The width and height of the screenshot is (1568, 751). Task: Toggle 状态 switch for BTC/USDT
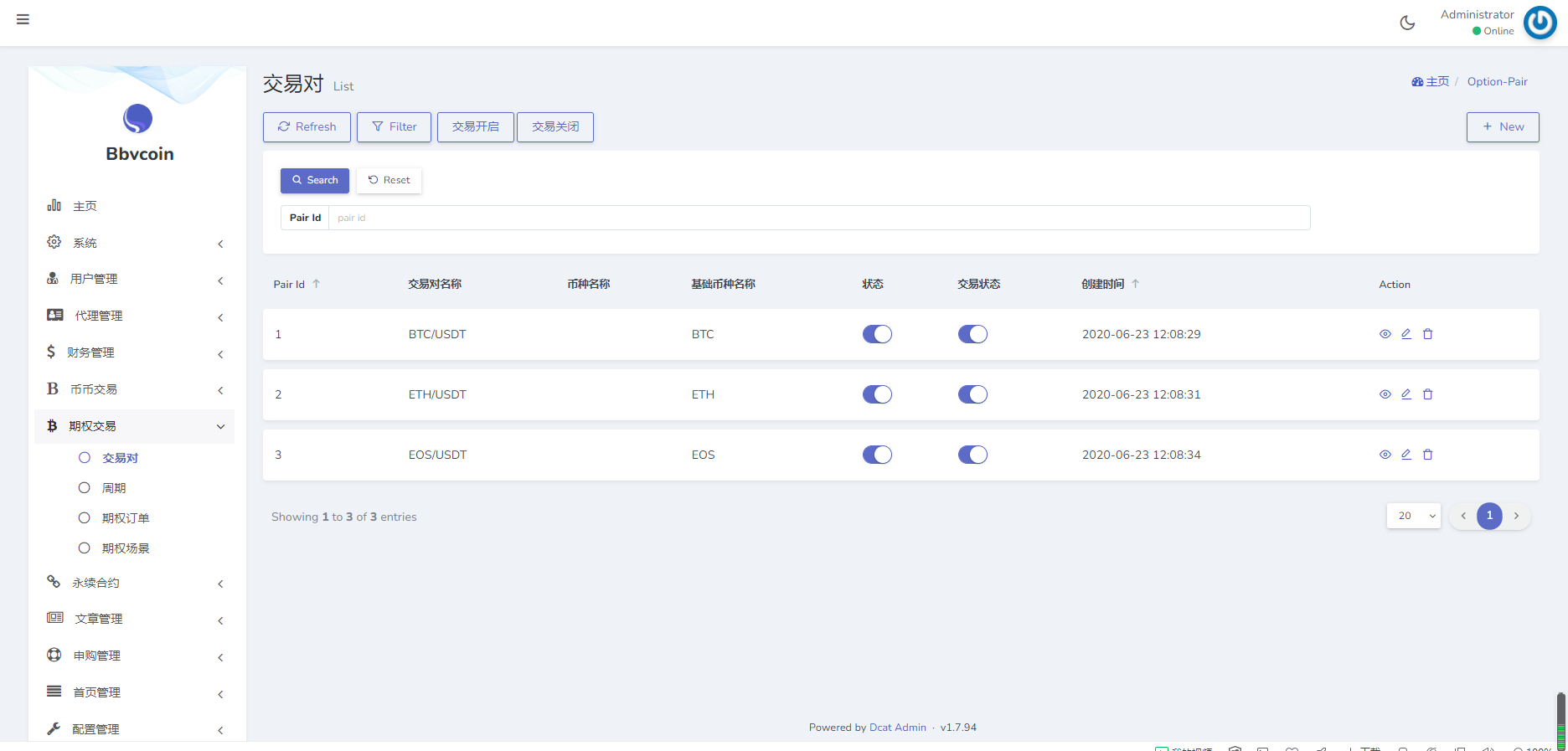coord(877,334)
